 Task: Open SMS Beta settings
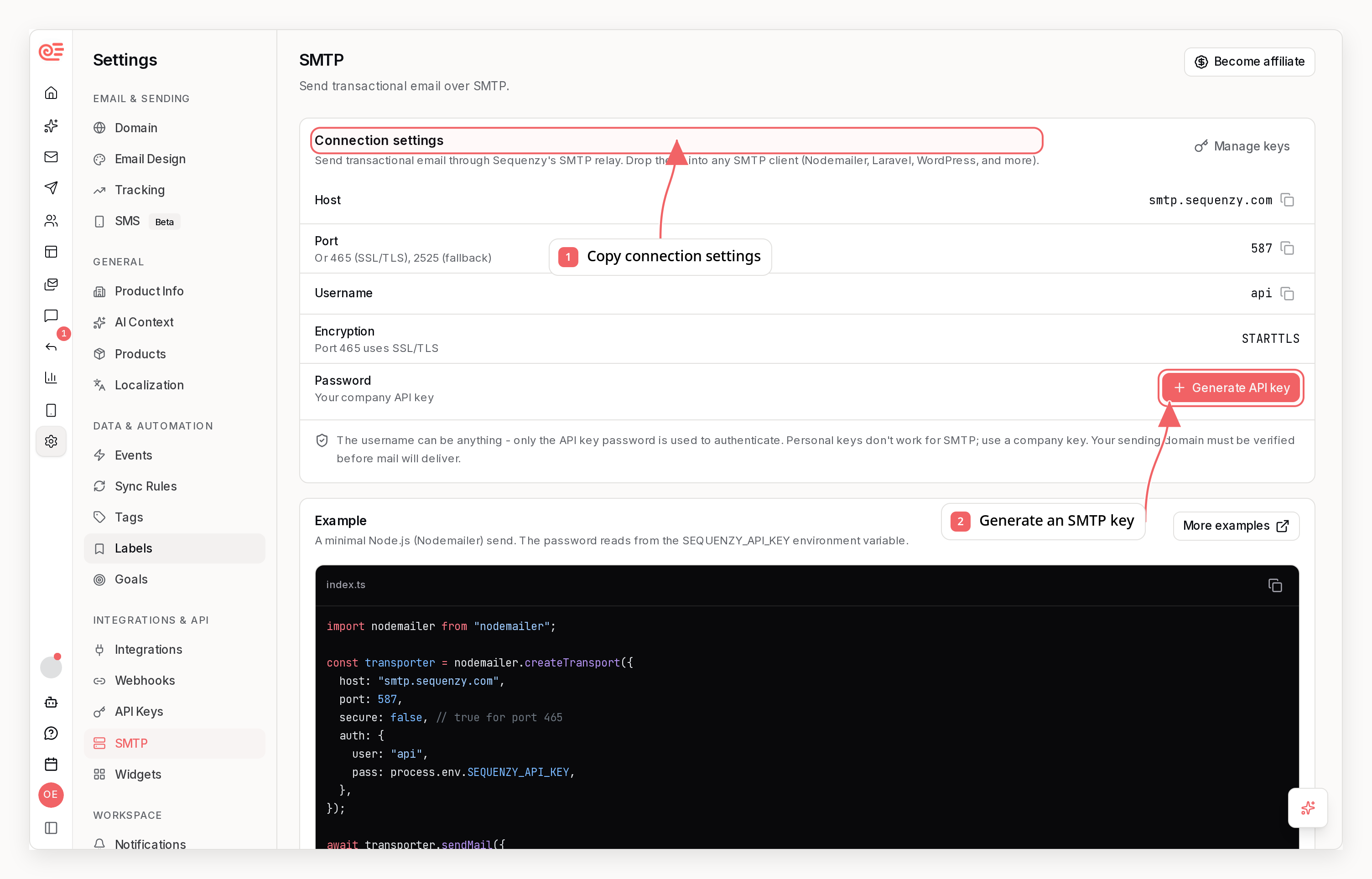174,221
